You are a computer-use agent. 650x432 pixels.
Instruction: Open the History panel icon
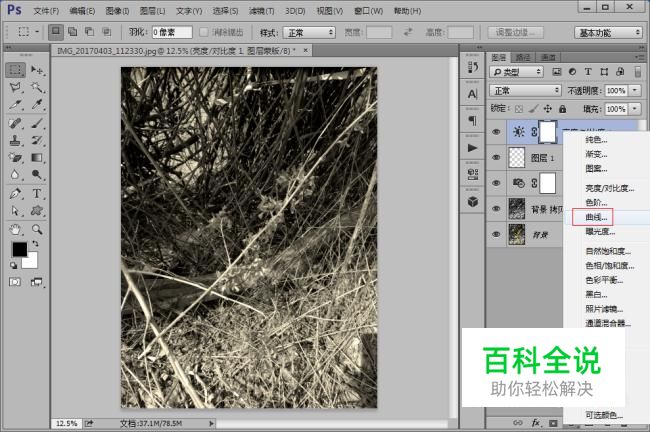(x=473, y=67)
